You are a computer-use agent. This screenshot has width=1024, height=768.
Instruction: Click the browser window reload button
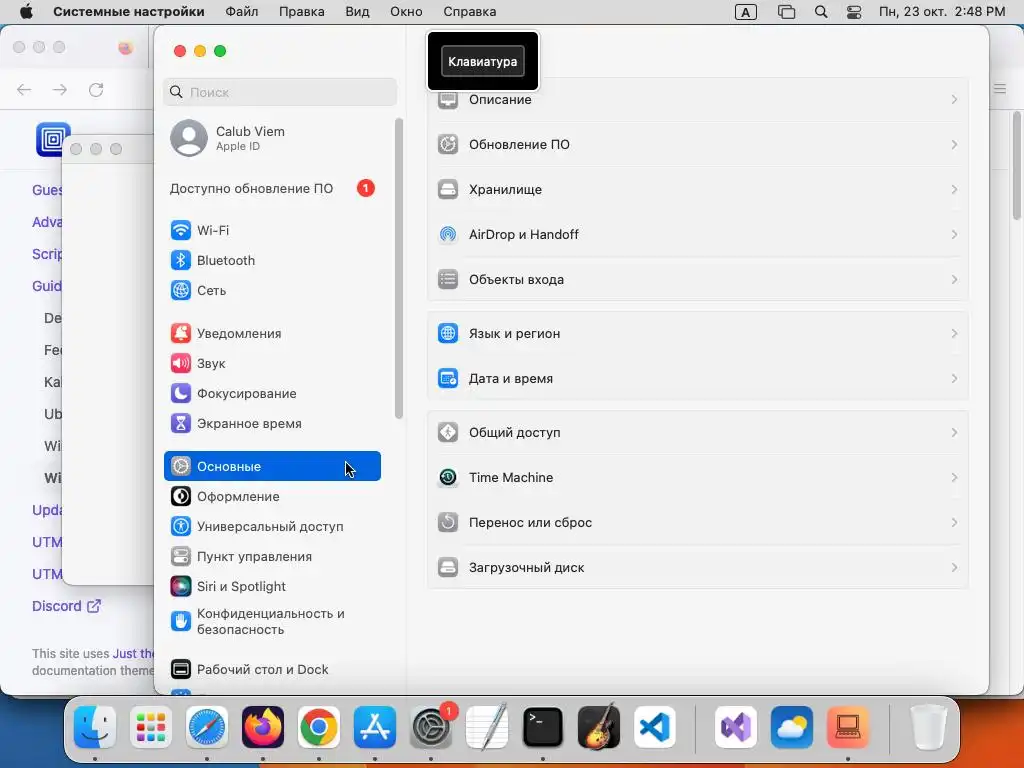click(96, 89)
